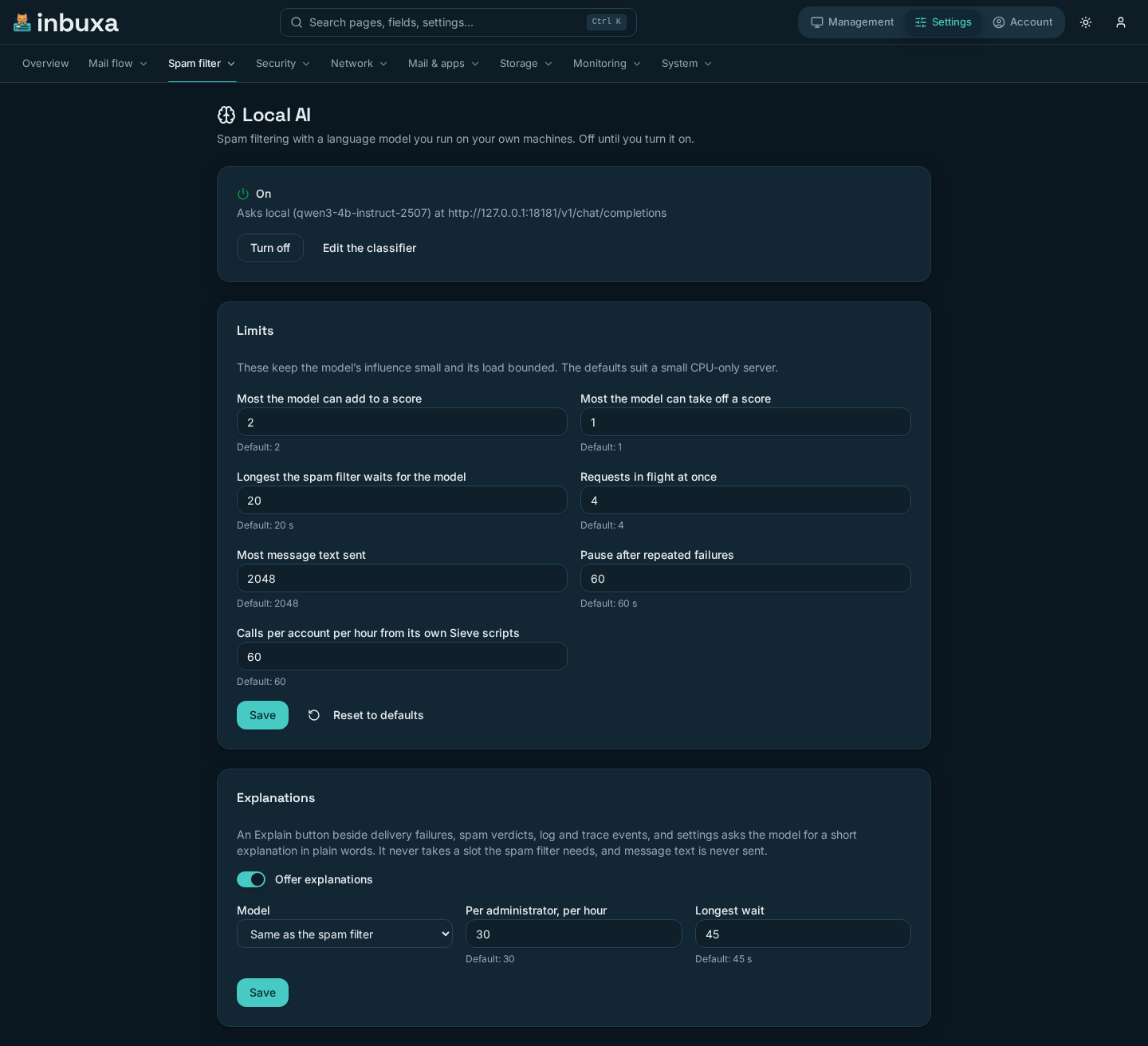1148x1046 pixels.
Task: Edit Calls per account per hour field
Action: pyautogui.click(x=402, y=656)
